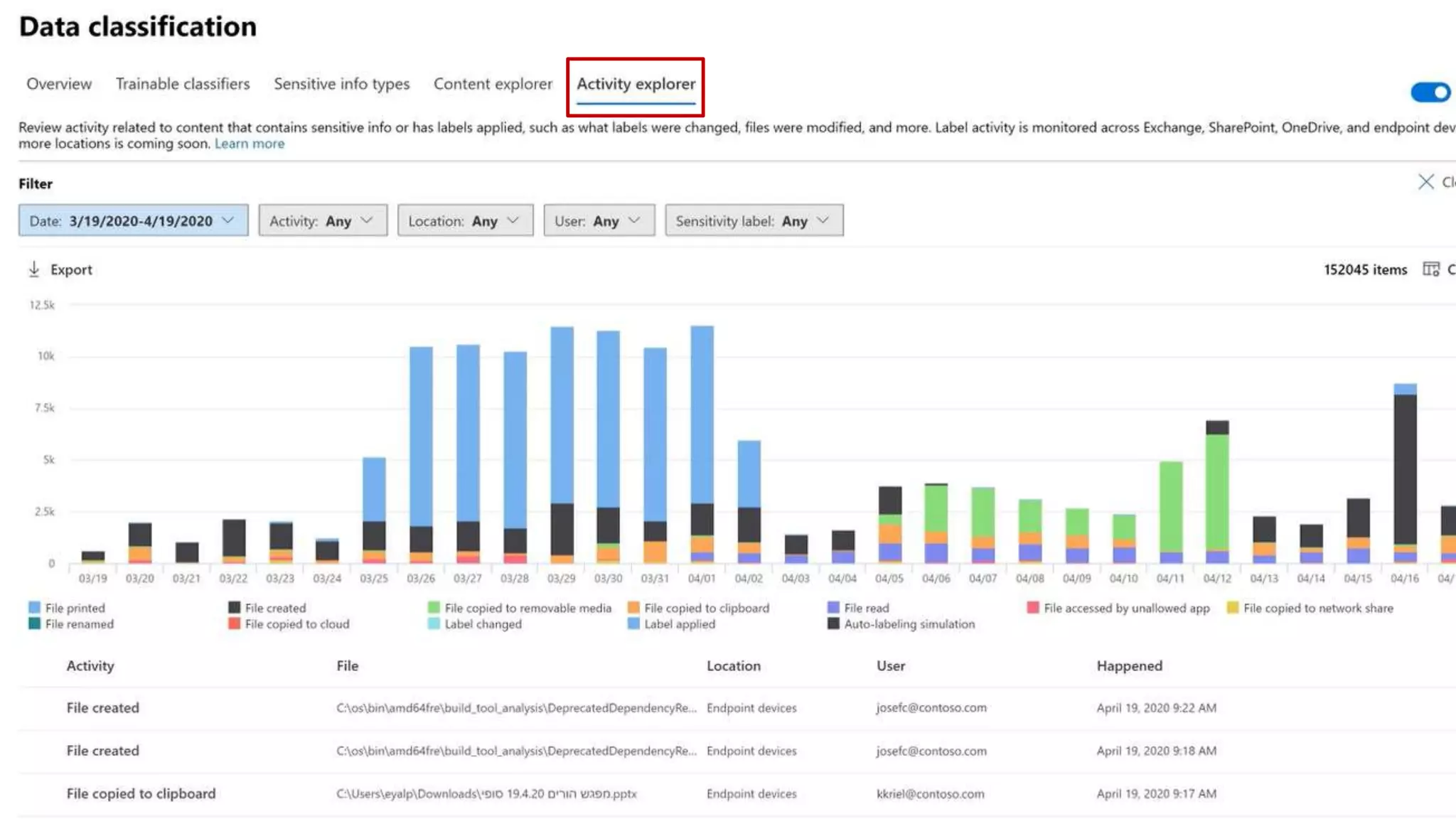Screen dimensions: 1456x819
Task: Click the File read legend marker
Action: pos(833,608)
